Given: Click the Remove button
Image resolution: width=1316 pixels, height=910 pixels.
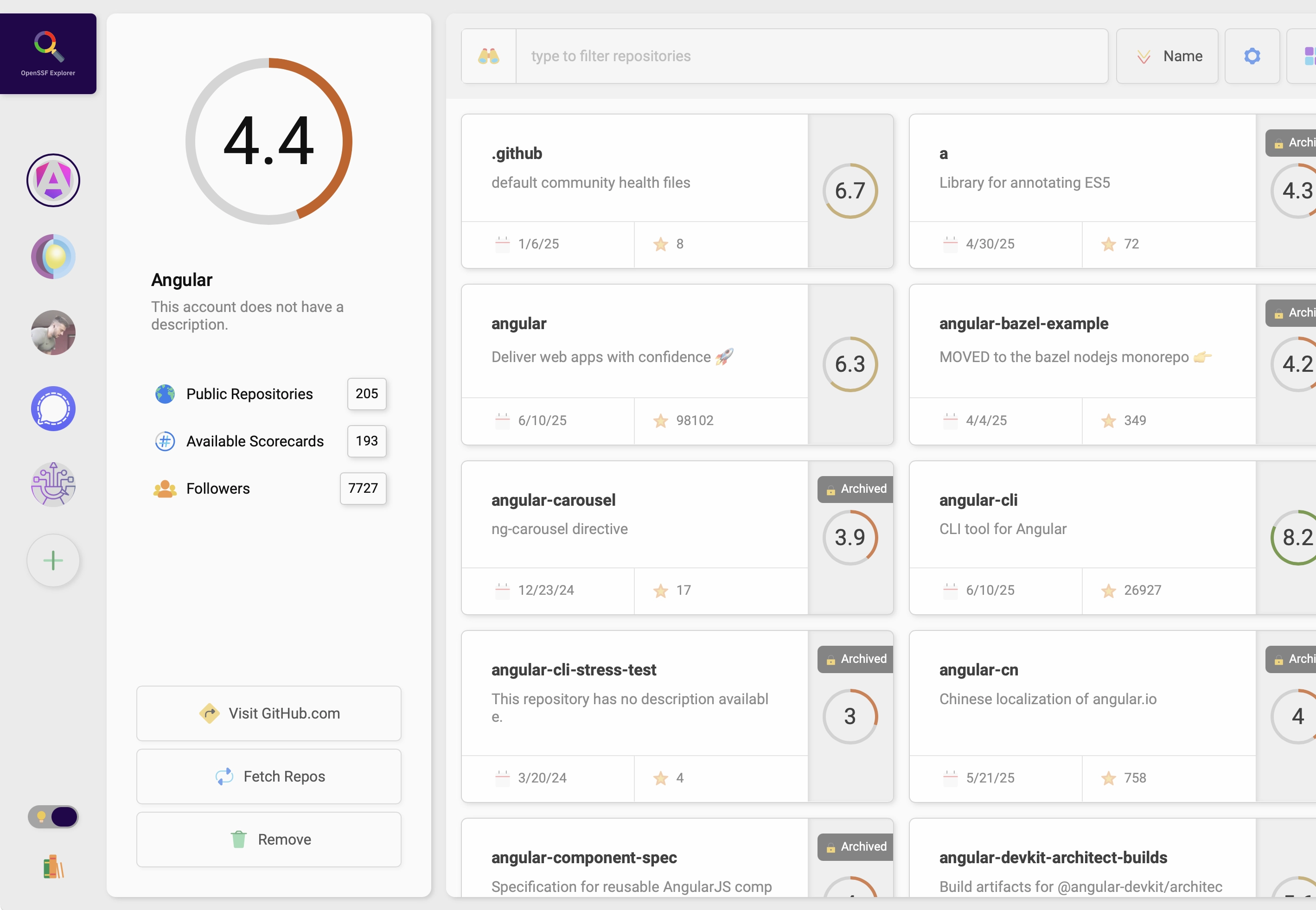Looking at the screenshot, I should 268,839.
